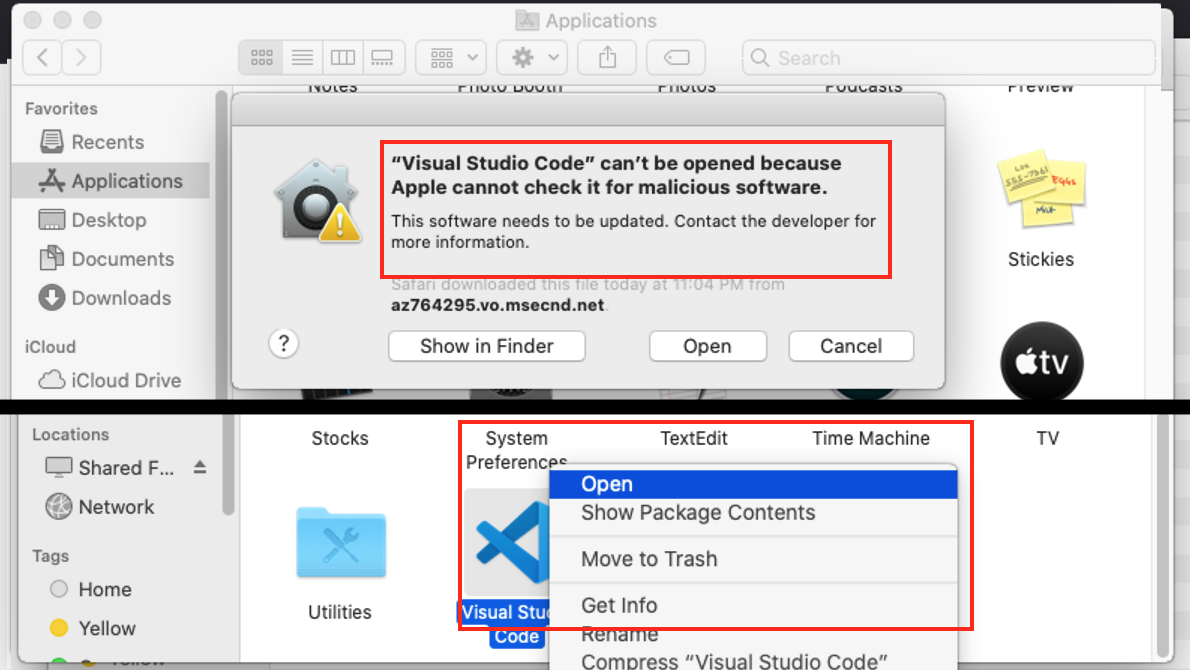The image size is (1190, 670).
Task: Open the group-by dropdown in toolbar
Action: (x=451, y=58)
